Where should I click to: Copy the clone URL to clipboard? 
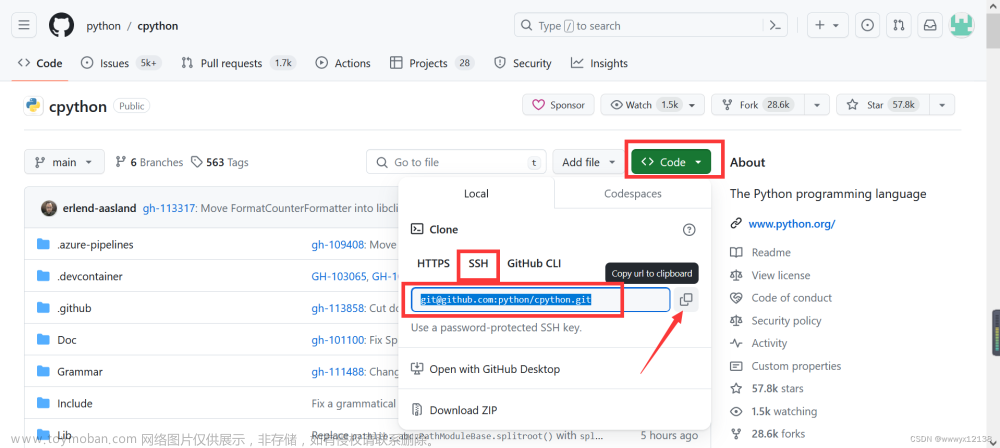pos(686,299)
